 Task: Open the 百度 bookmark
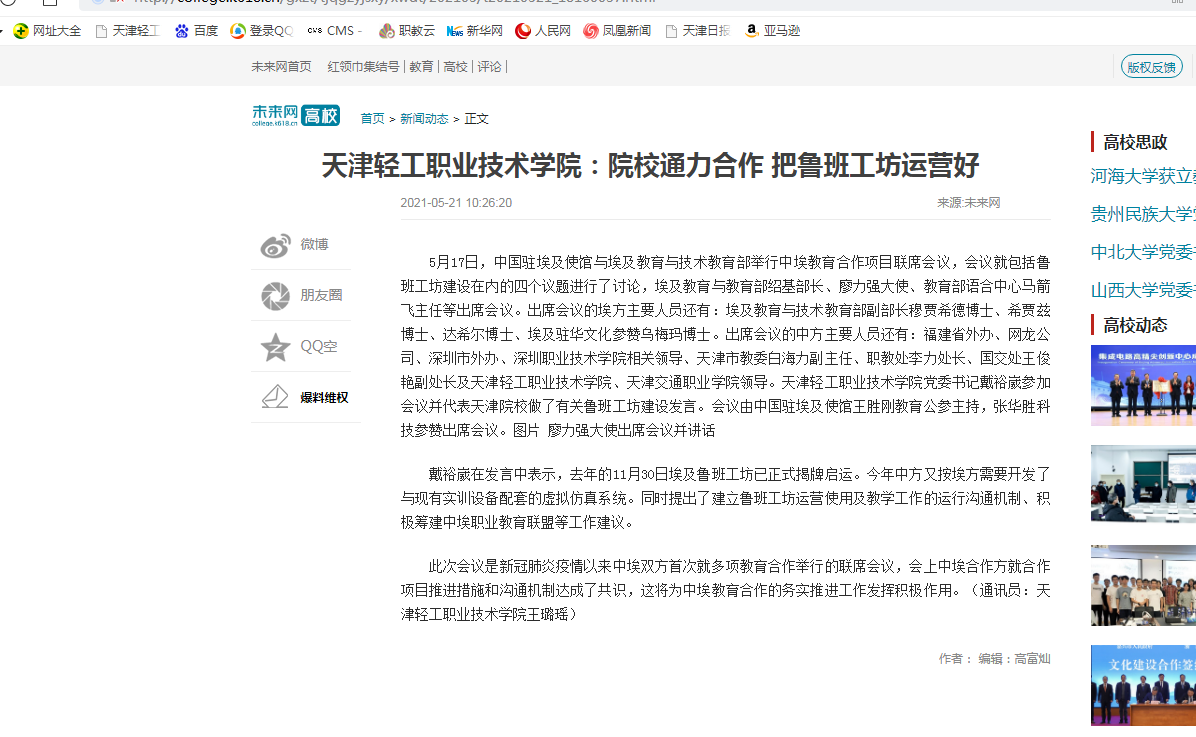point(196,31)
